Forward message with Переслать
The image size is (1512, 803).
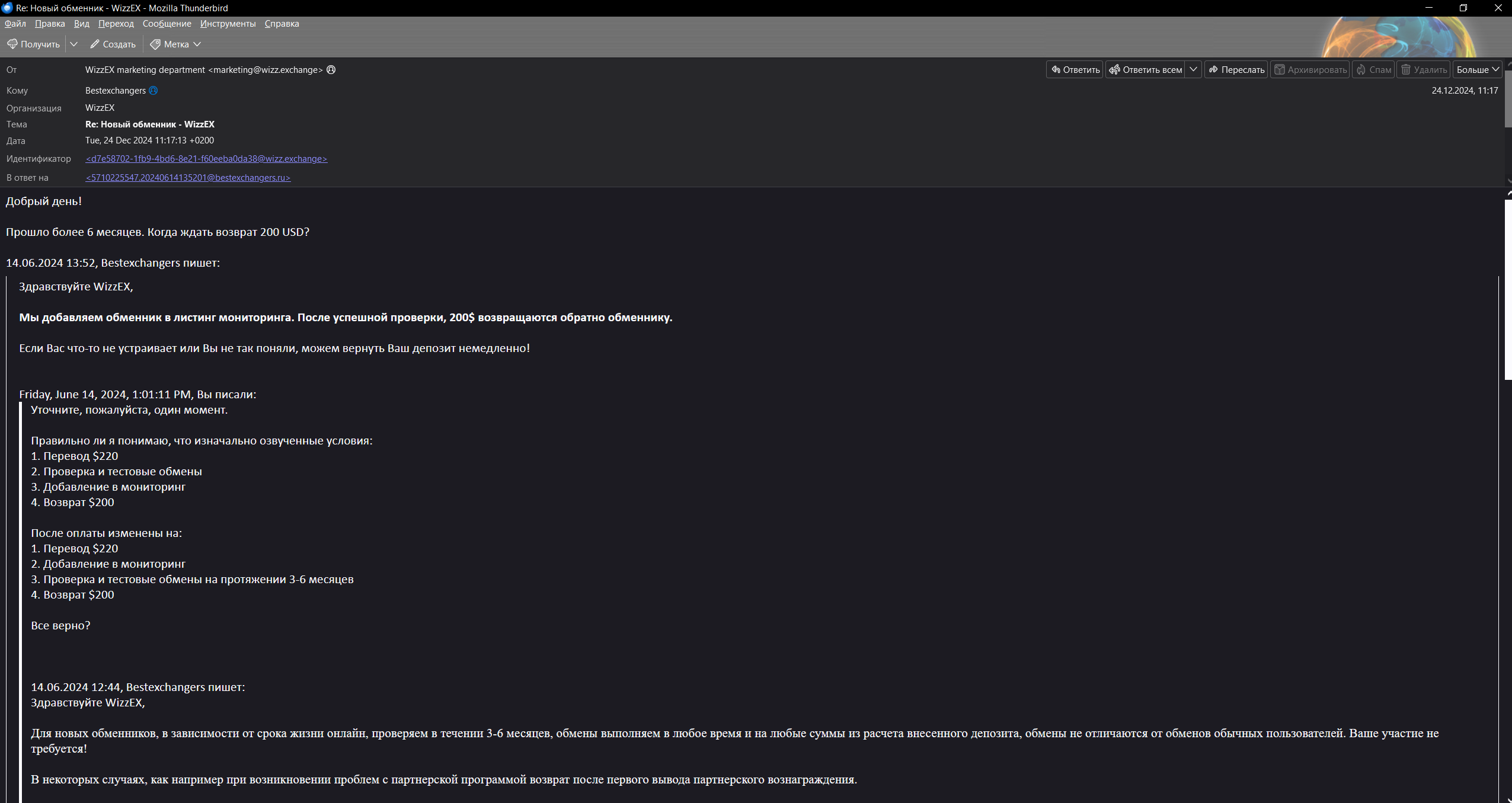(x=1236, y=70)
